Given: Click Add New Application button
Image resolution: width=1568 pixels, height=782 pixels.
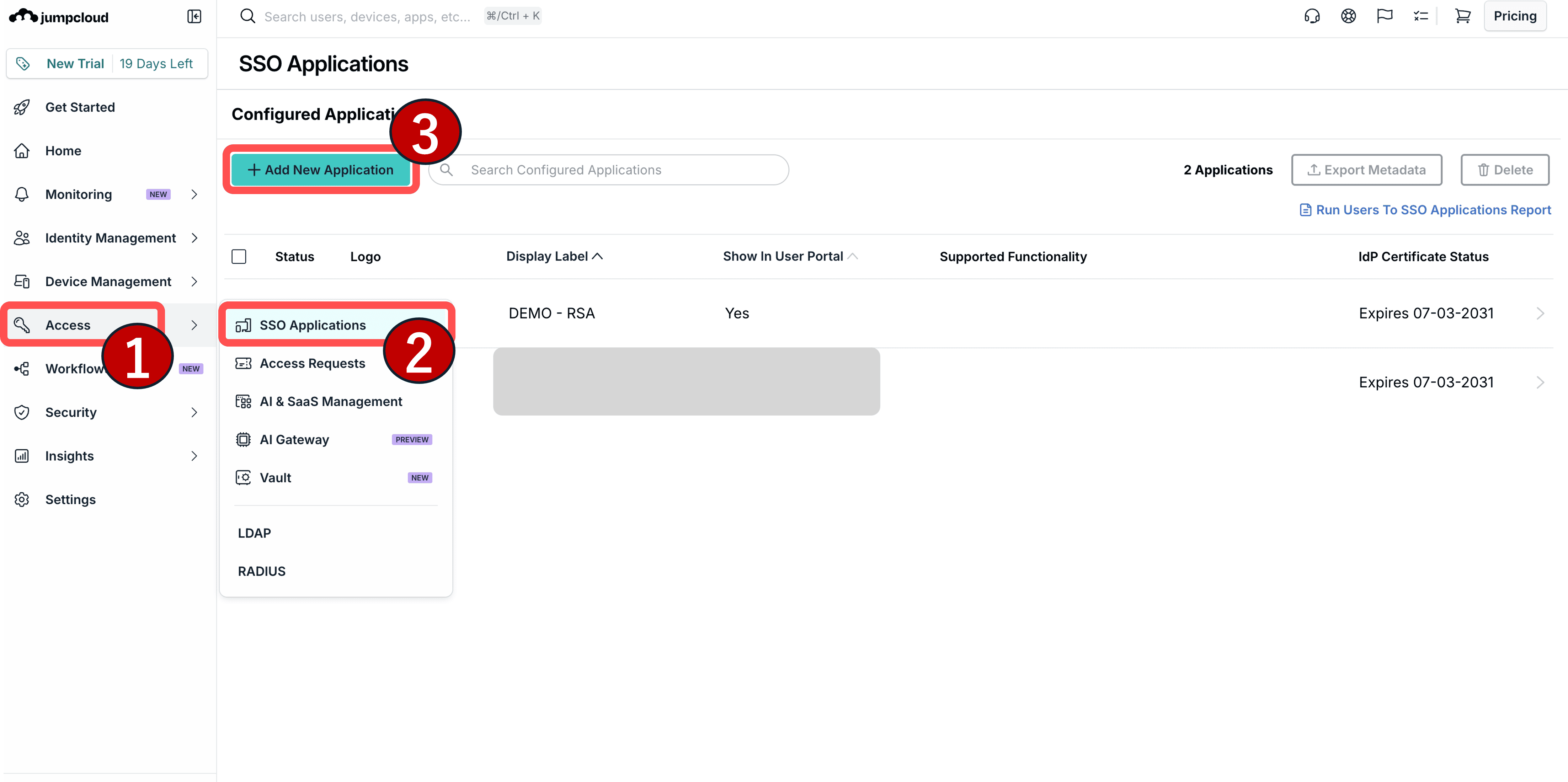Looking at the screenshot, I should click(x=321, y=170).
